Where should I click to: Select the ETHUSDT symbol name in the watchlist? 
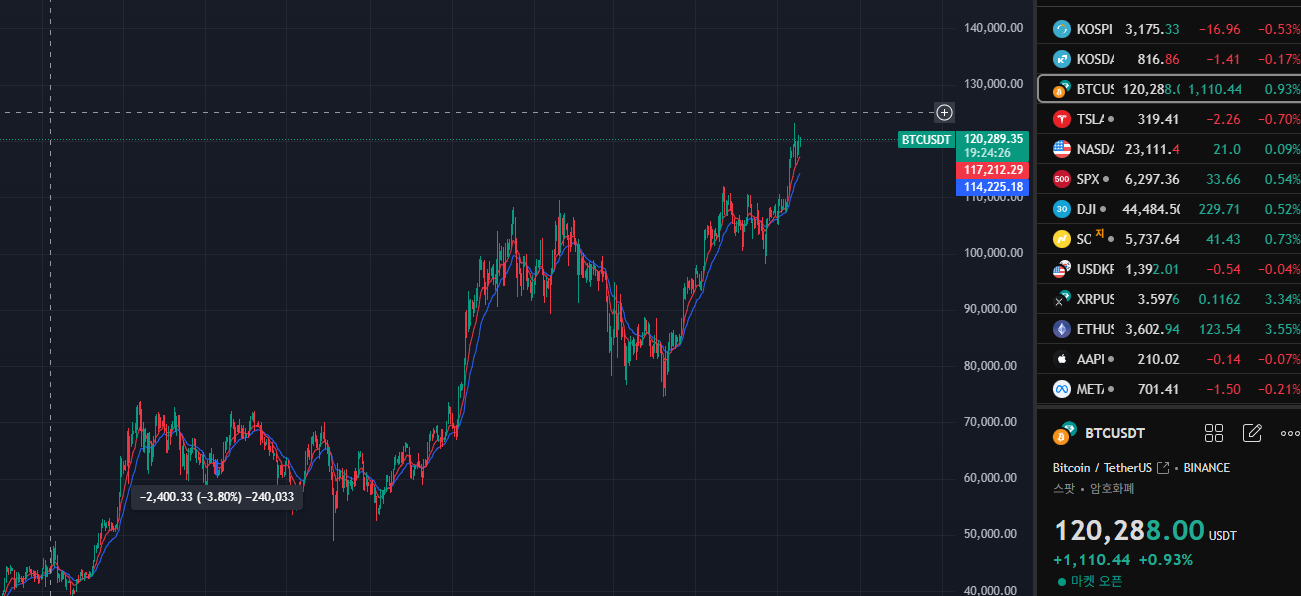coord(1095,329)
